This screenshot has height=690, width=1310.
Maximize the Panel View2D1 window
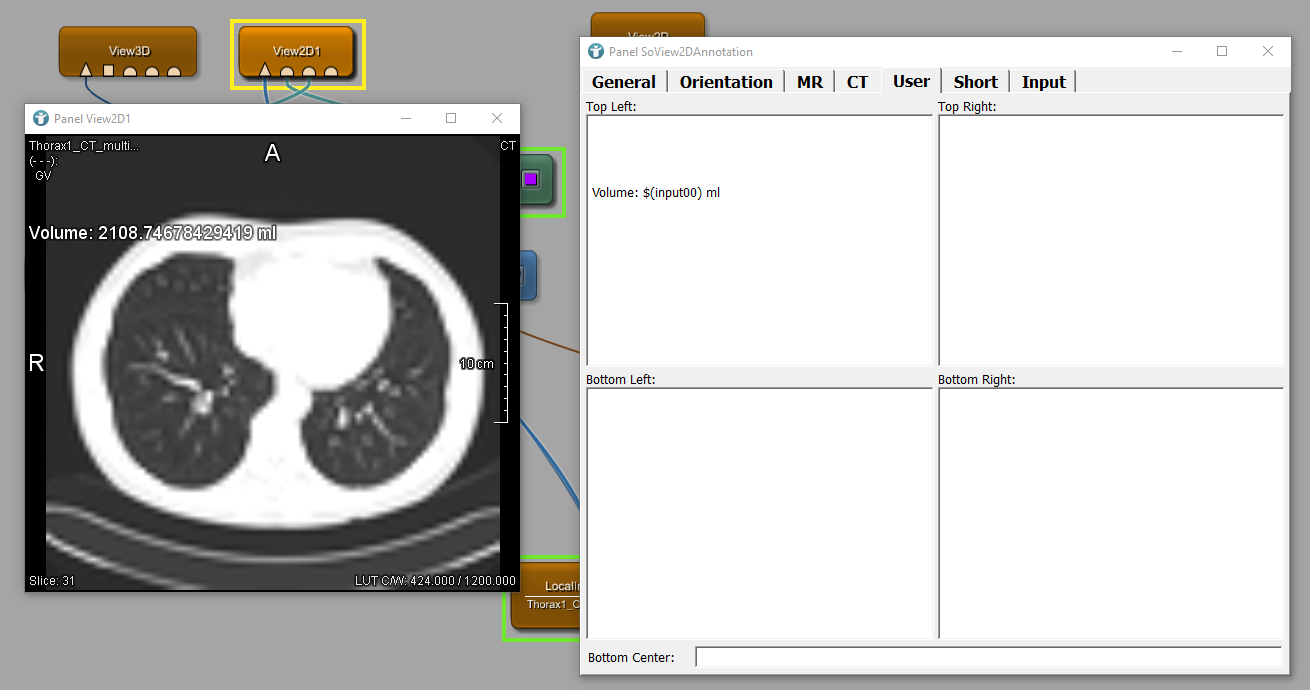click(451, 118)
